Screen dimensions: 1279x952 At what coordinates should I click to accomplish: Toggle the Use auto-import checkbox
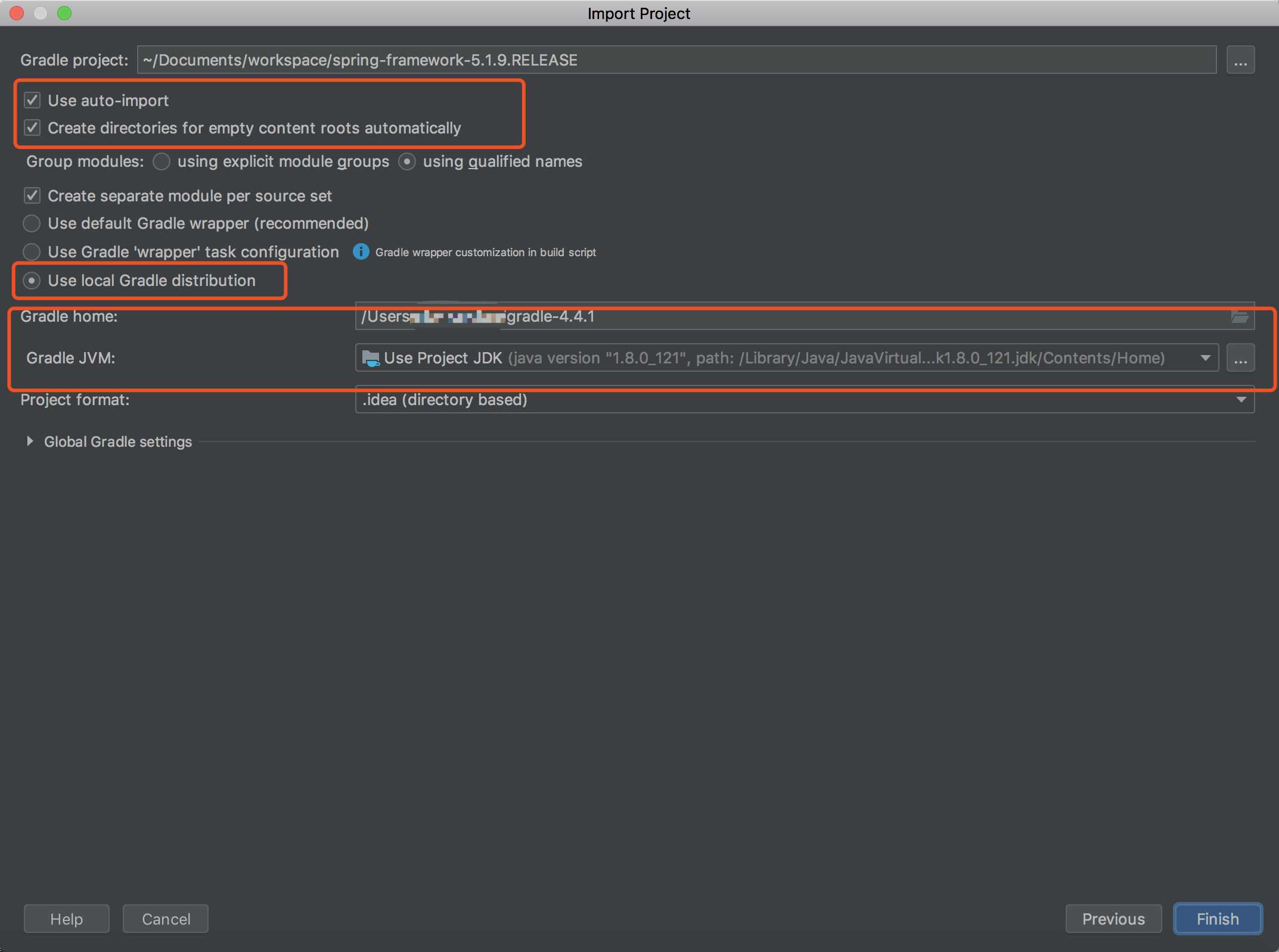click(x=32, y=101)
